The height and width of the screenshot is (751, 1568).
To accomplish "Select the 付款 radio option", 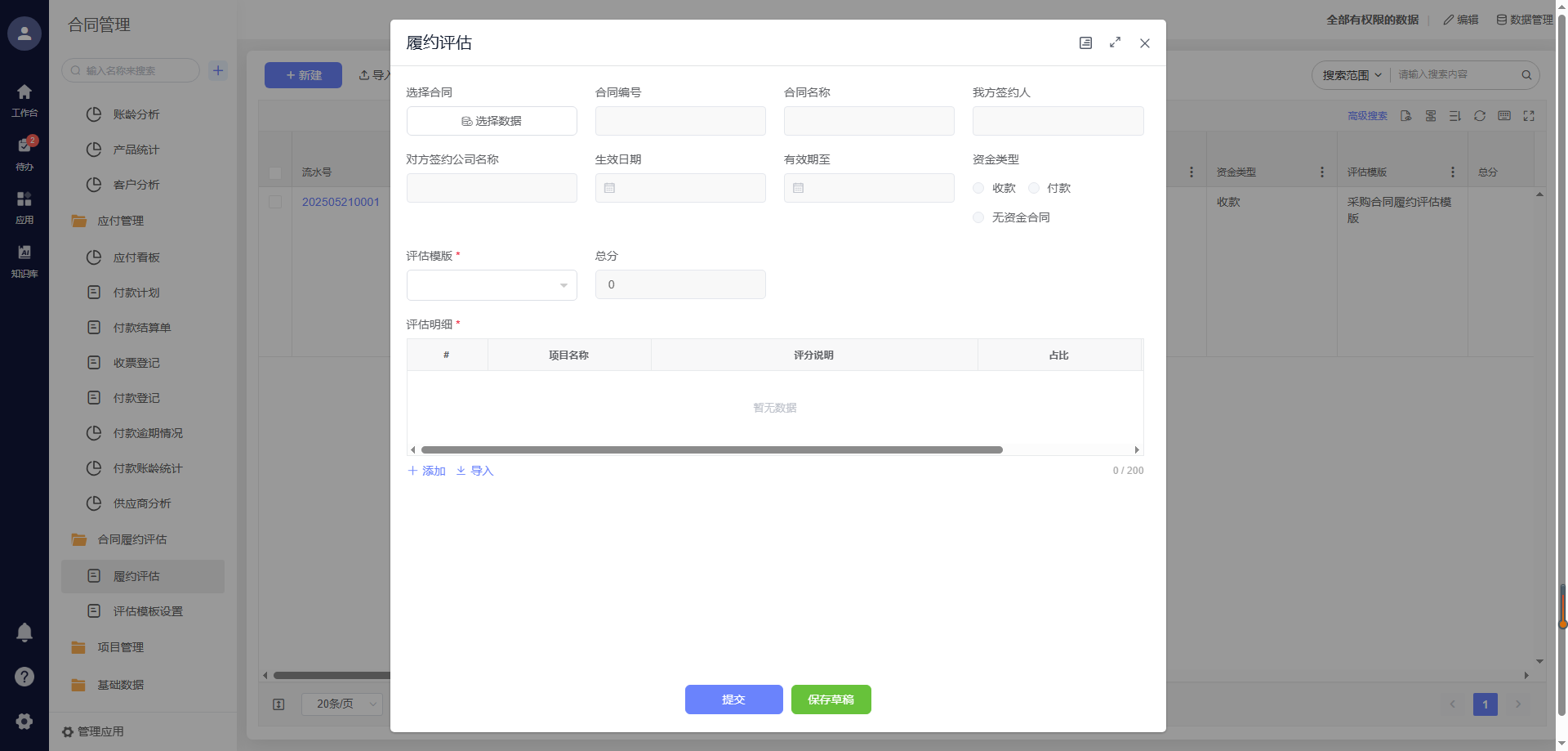I will tap(1034, 188).
